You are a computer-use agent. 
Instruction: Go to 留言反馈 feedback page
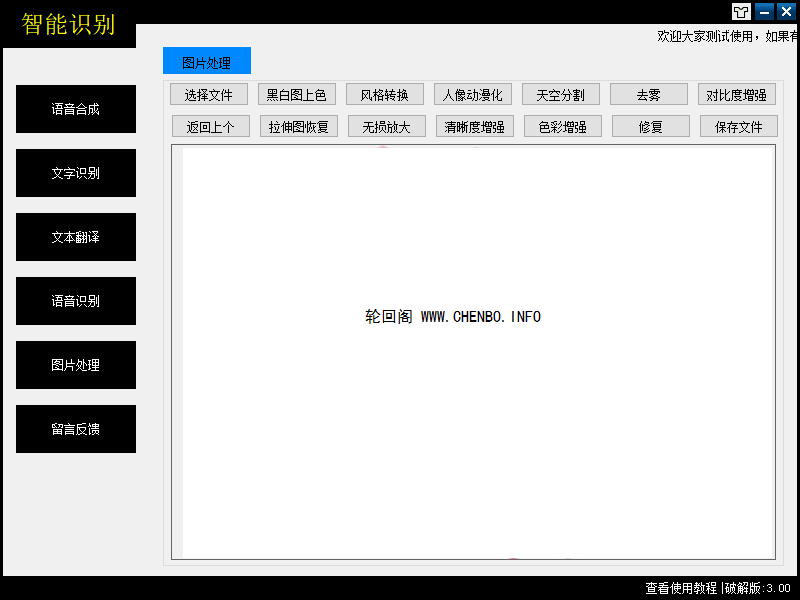tap(76, 429)
